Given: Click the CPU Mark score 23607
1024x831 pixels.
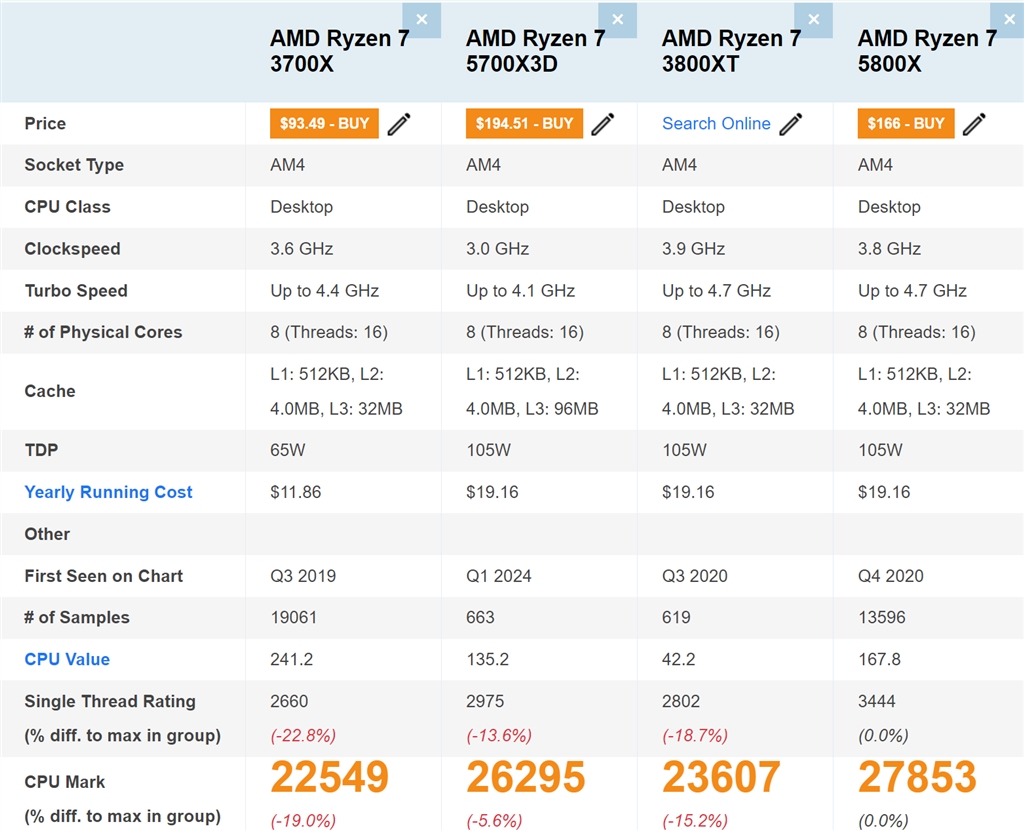Looking at the screenshot, I should point(722,777).
